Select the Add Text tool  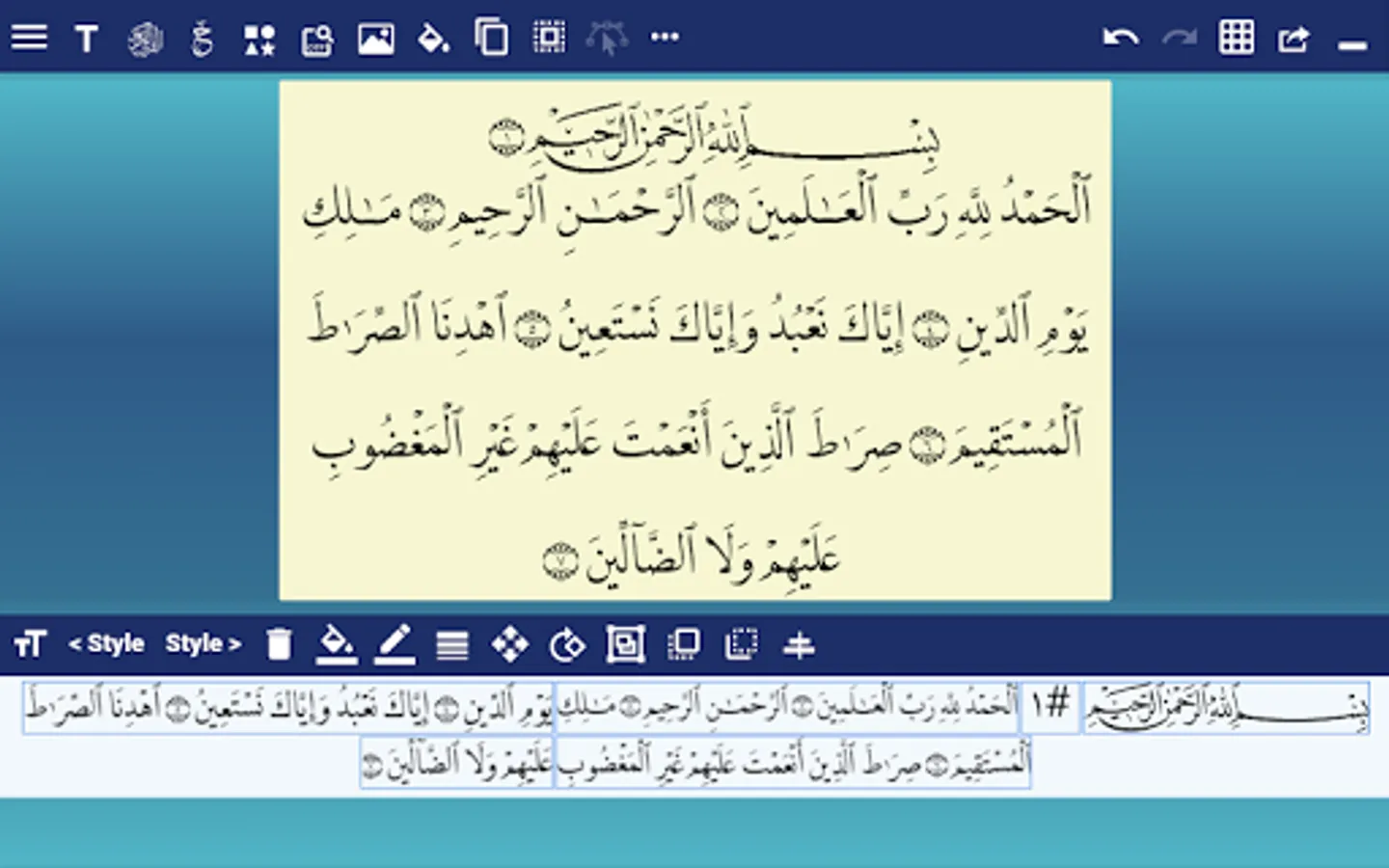(86, 39)
